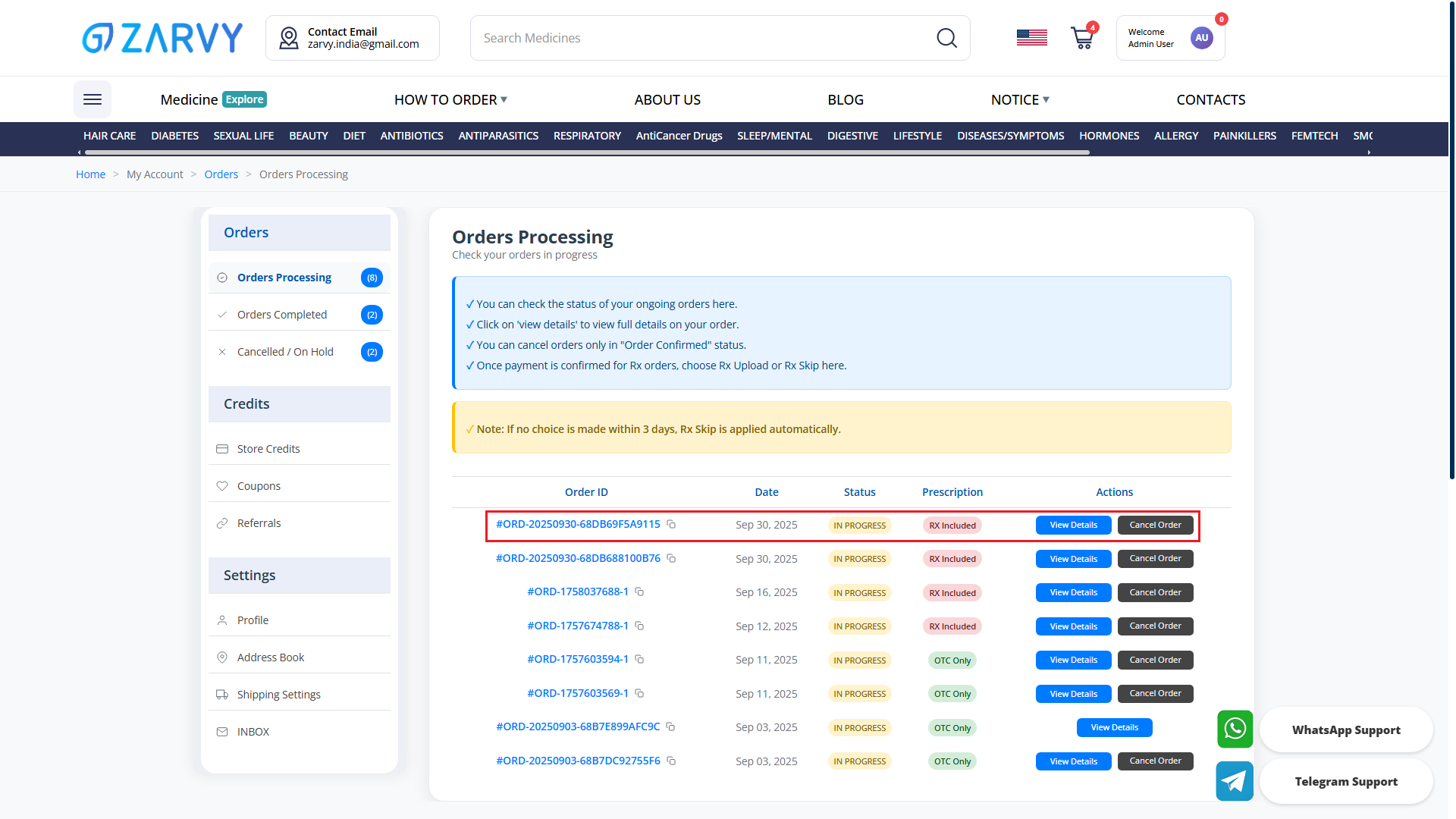
Task: Click the search magnifier icon
Action: pyautogui.click(x=946, y=38)
